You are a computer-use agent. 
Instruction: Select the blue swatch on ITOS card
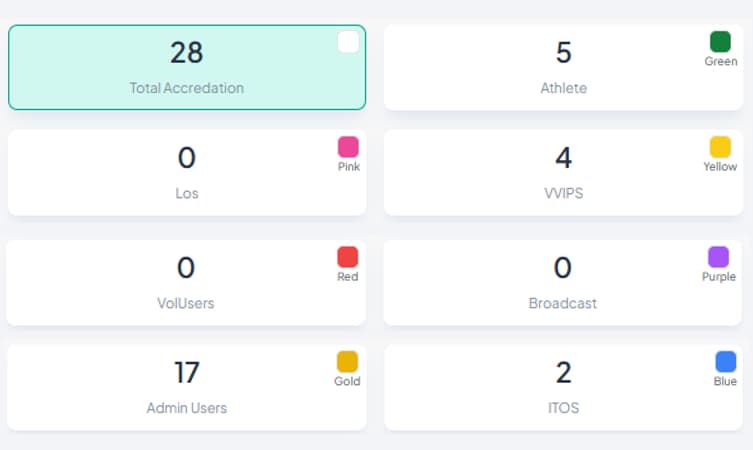[726, 362]
